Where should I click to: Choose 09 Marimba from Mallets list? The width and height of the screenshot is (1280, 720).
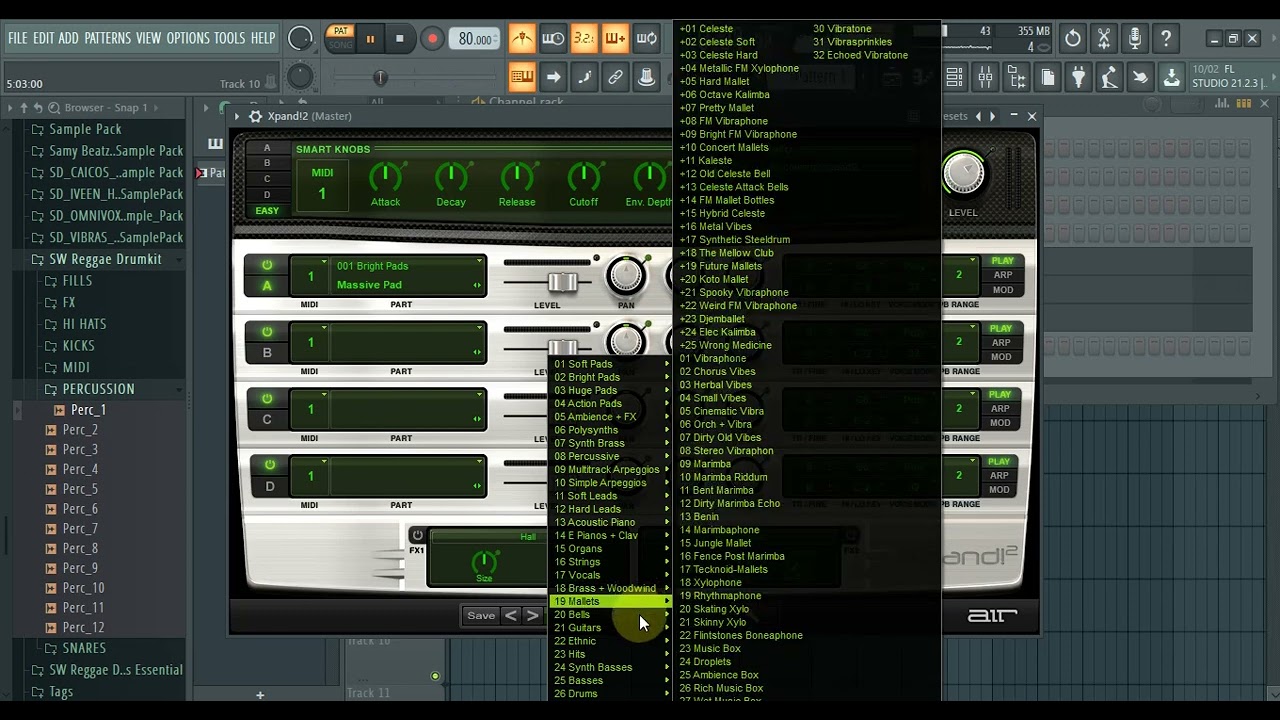pos(705,464)
